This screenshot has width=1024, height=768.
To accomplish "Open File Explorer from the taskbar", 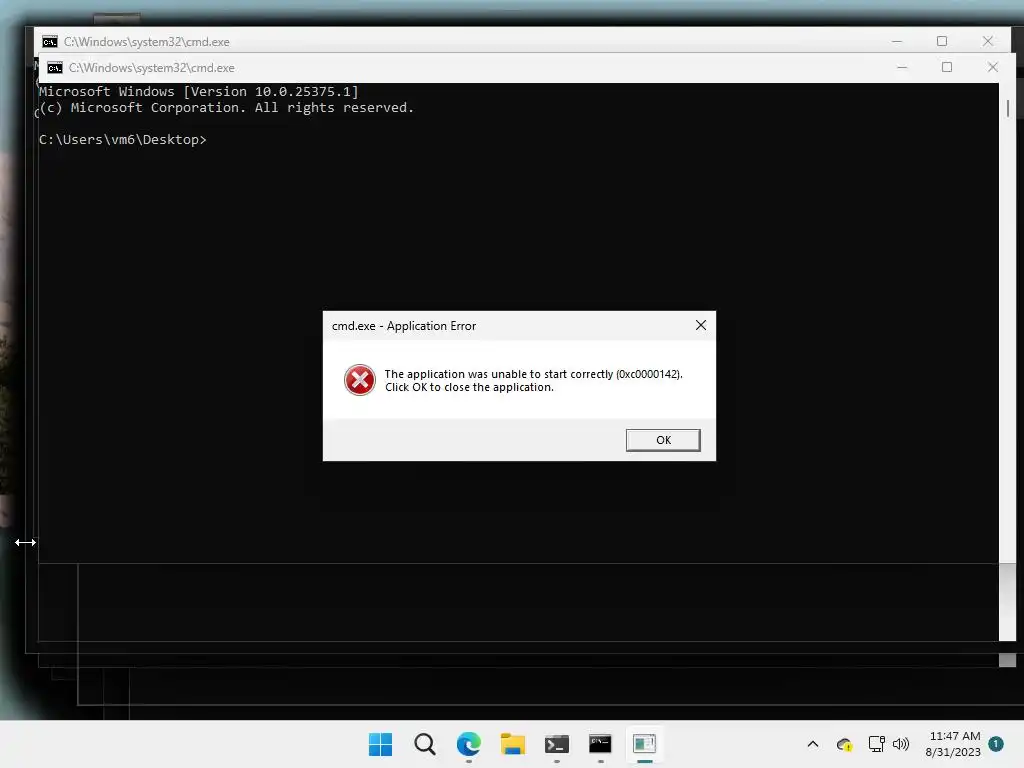I will (513, 744).
